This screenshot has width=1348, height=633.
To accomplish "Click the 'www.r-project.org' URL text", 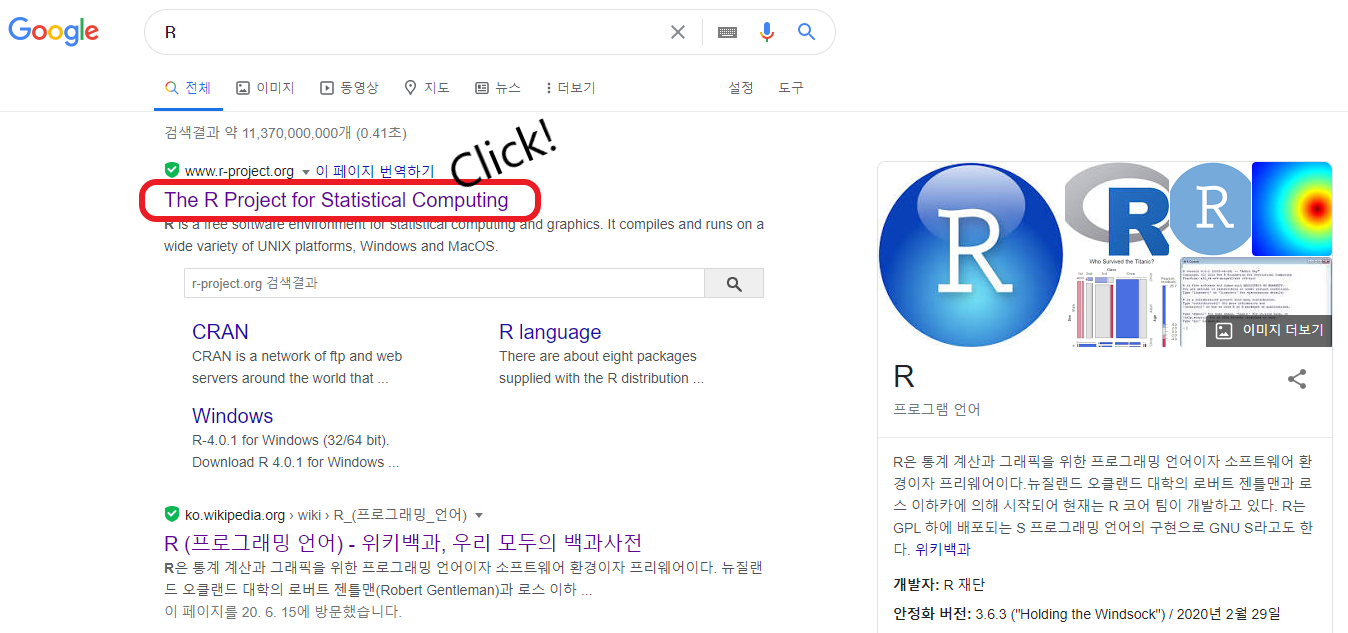I will (240, 171).
